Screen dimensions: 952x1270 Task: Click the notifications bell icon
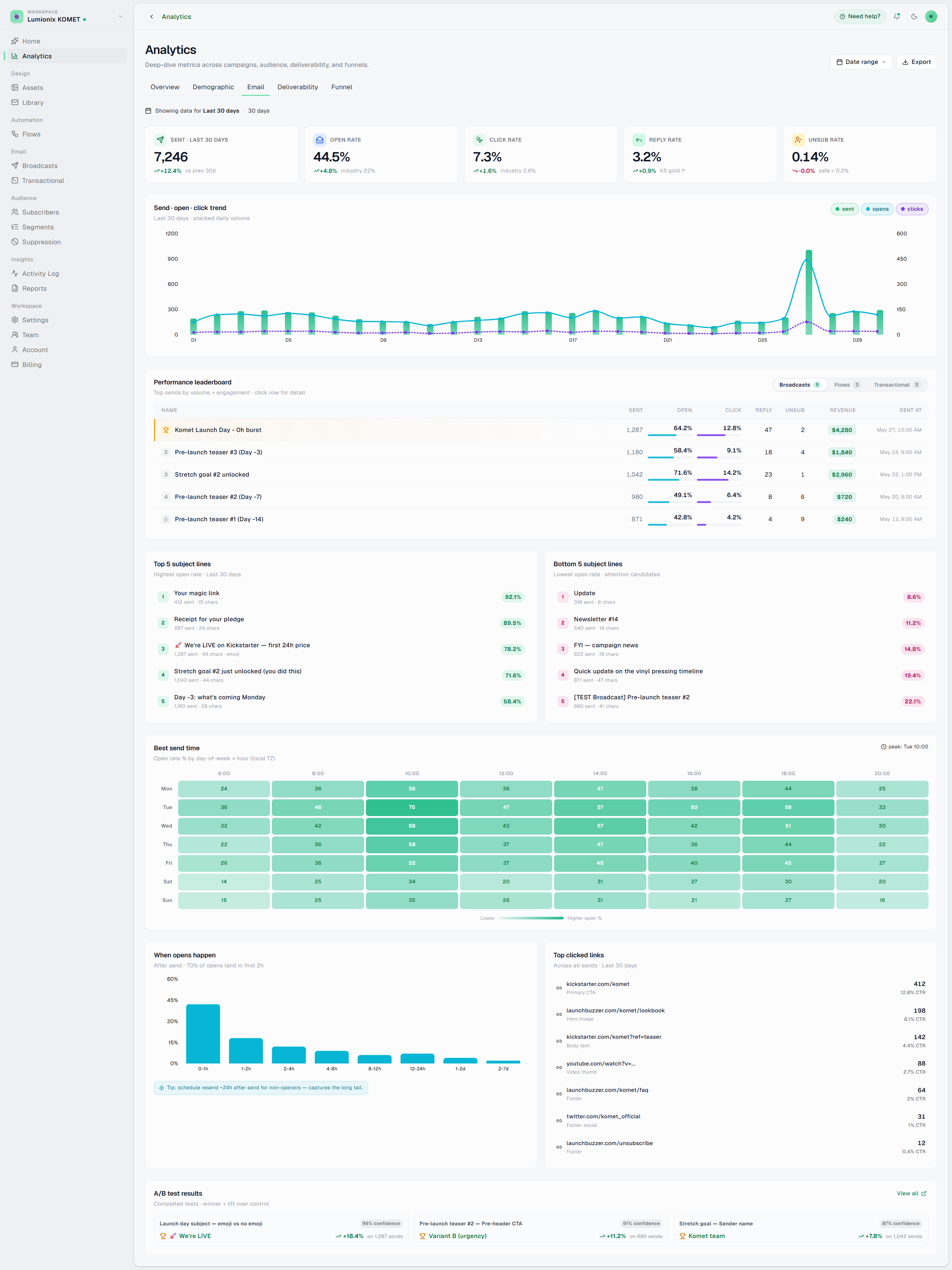897,17
